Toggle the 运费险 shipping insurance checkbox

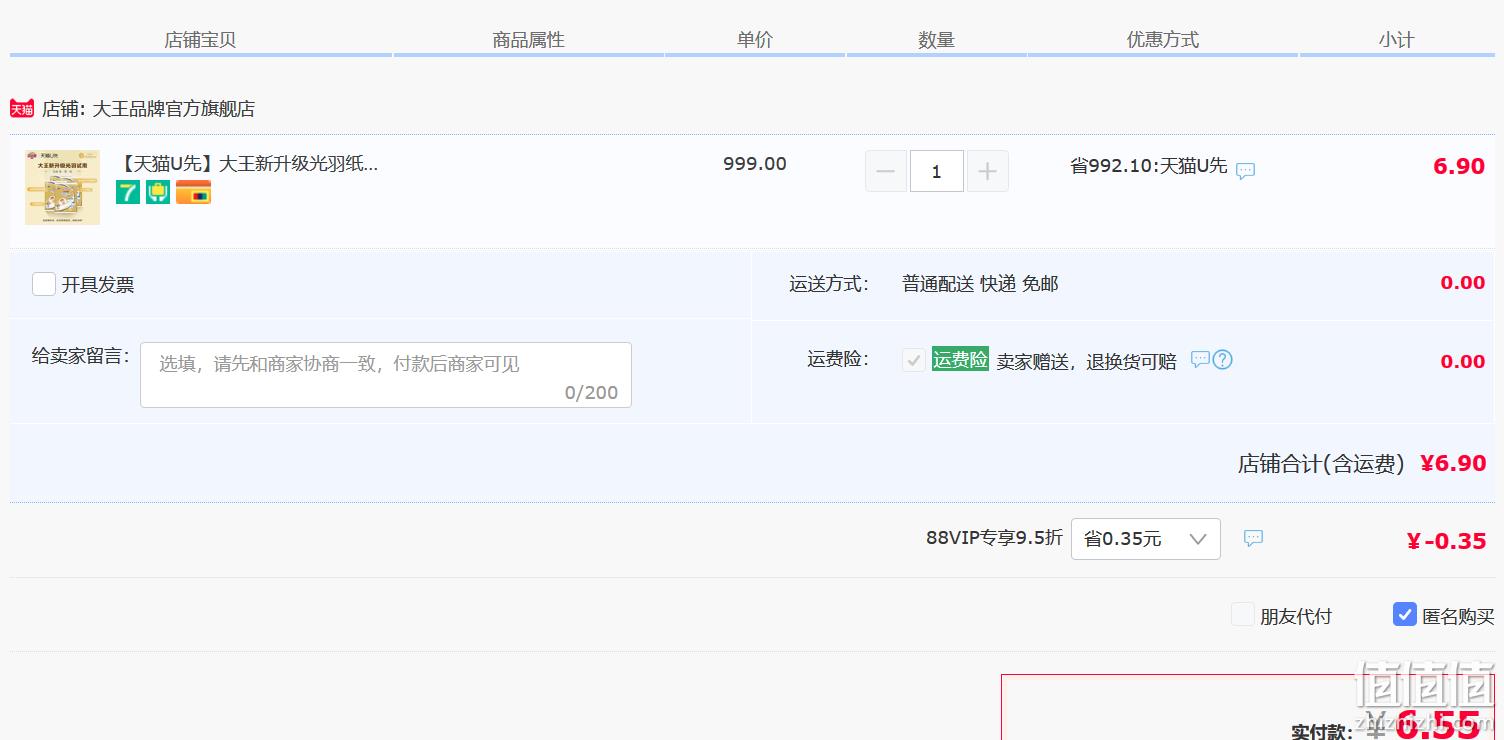coord(913,360)
